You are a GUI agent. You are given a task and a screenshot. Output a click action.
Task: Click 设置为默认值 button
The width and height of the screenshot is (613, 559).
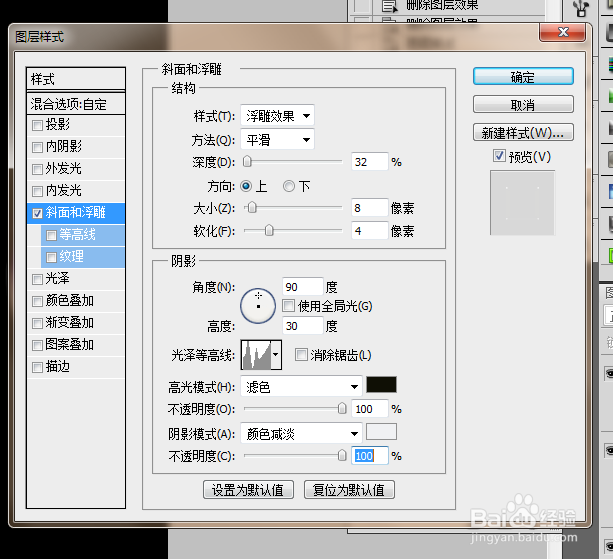(x=248, y=490)
